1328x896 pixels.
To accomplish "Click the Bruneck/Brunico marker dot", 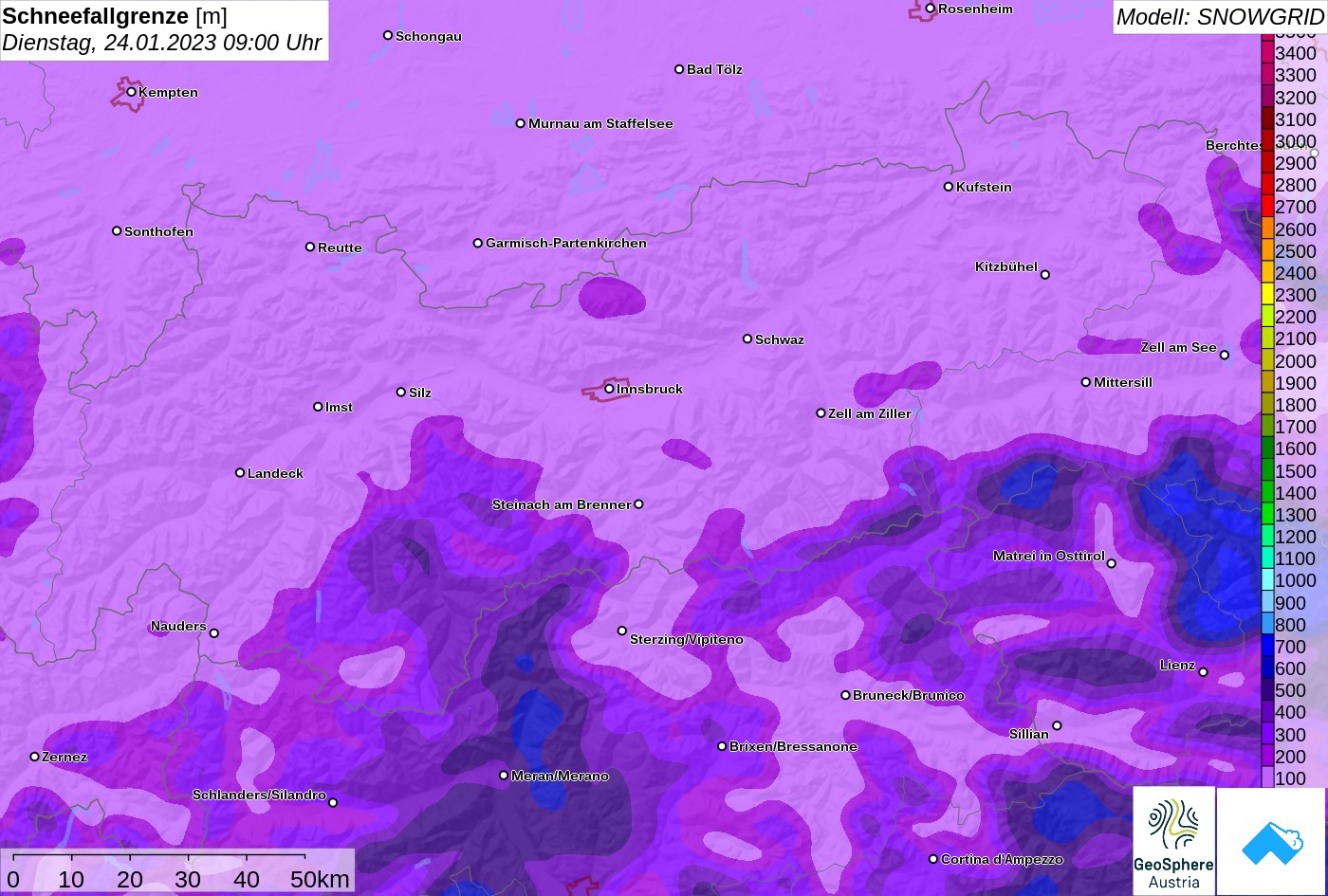I will coord(845,695).
